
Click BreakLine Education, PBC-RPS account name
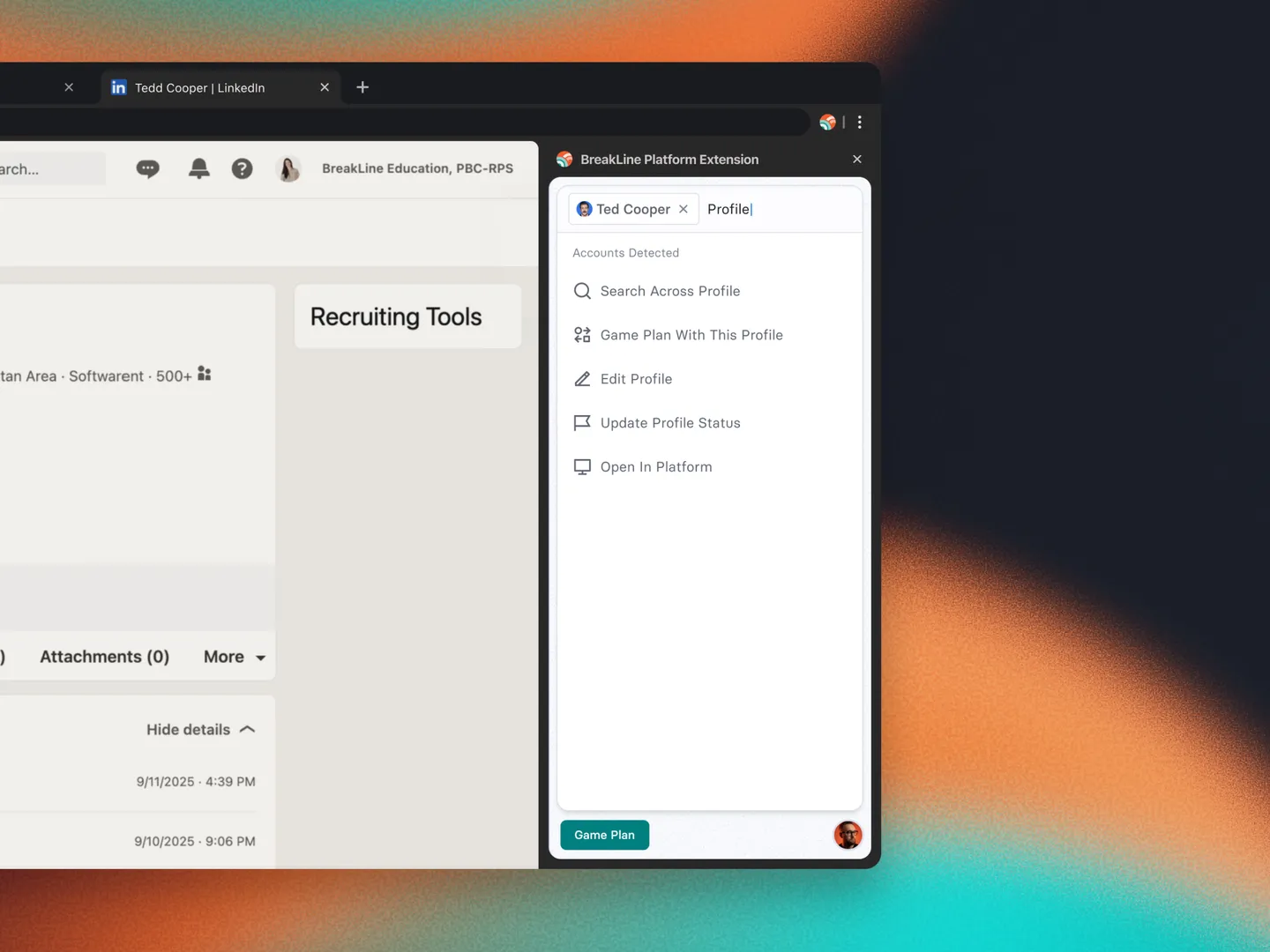(x=417, y=168)
